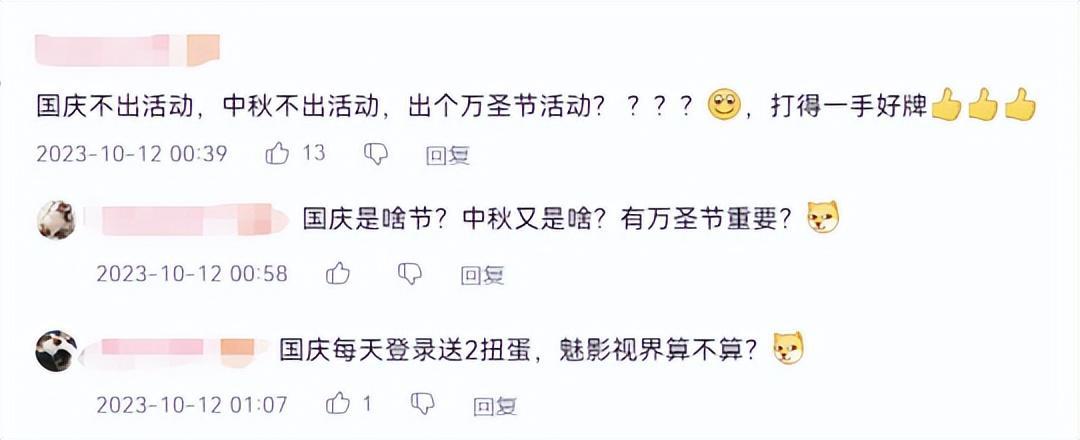
Task: Open avatar of the 国庆是啥节 commenter
Action: tap(56, 219)
